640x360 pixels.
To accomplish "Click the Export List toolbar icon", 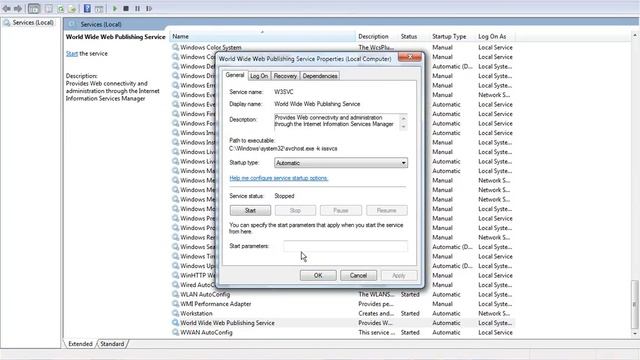I will pos(72,8).
